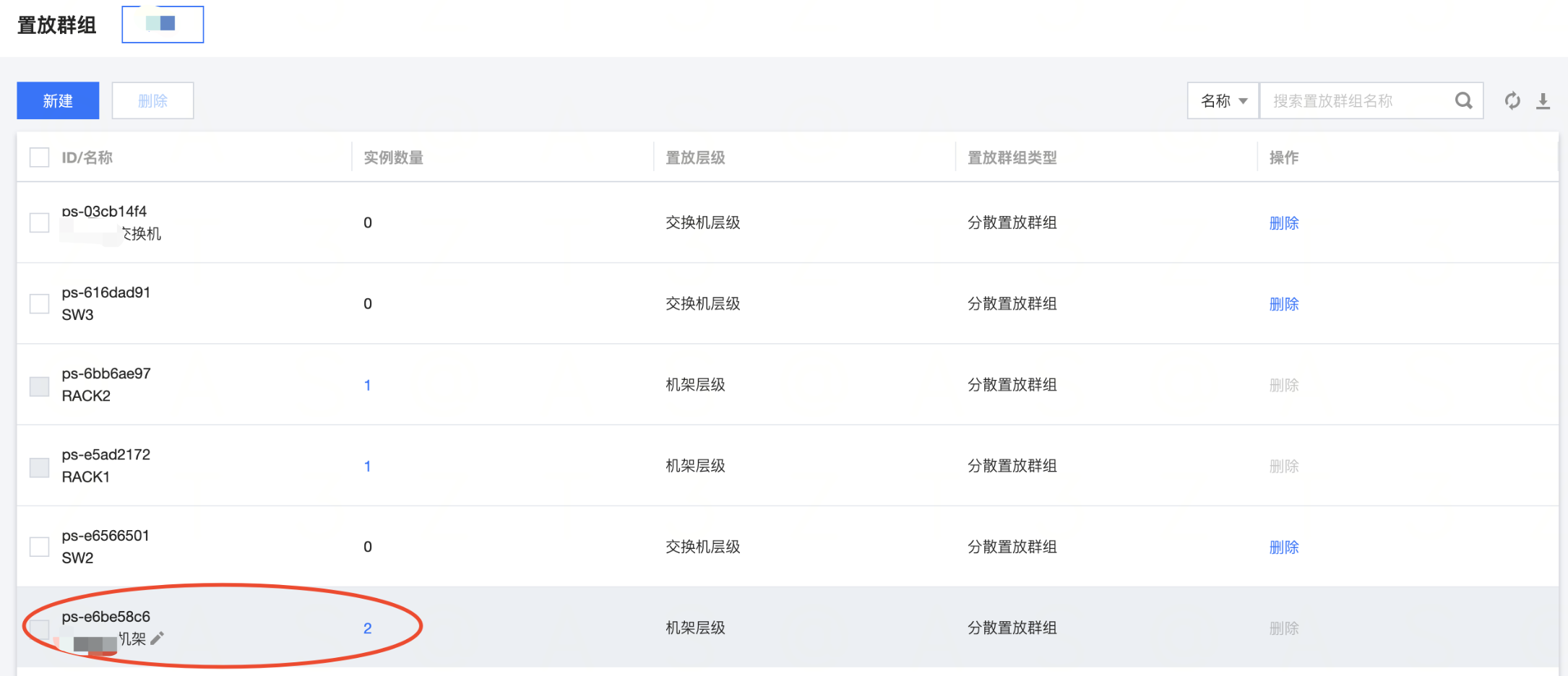This screenshot has height=676, width=1568.
Task: Click 删除 link for ps-03cb14f4
Action: pyautogui.click(x=1283, y=223)
